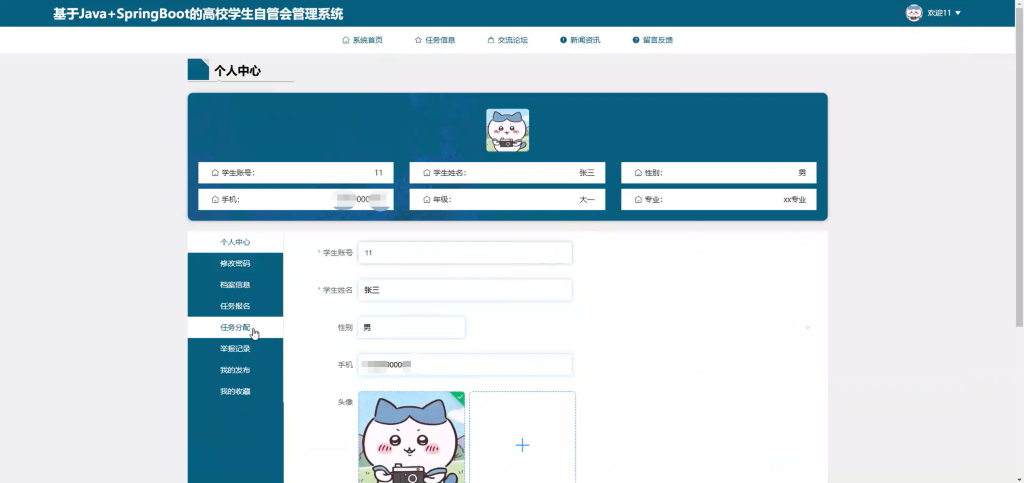Expand the 性别 dropdown chevron
This screenshot has height=483, width=1024.
(808, 327)
